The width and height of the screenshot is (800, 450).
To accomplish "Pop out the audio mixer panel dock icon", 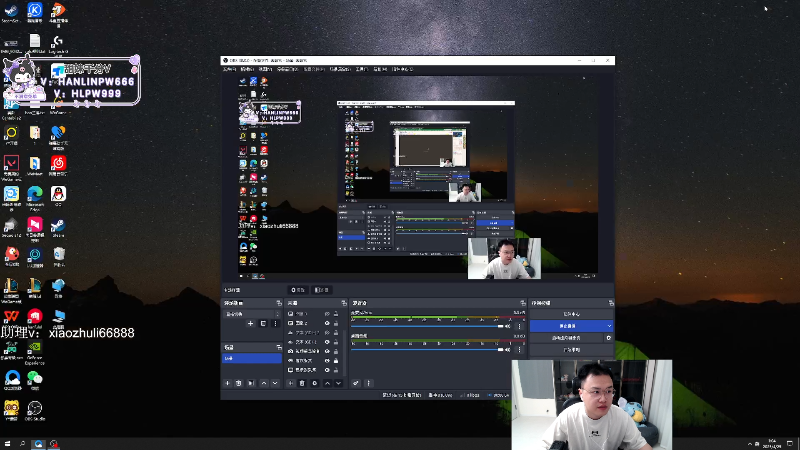I will pos(522,303).
